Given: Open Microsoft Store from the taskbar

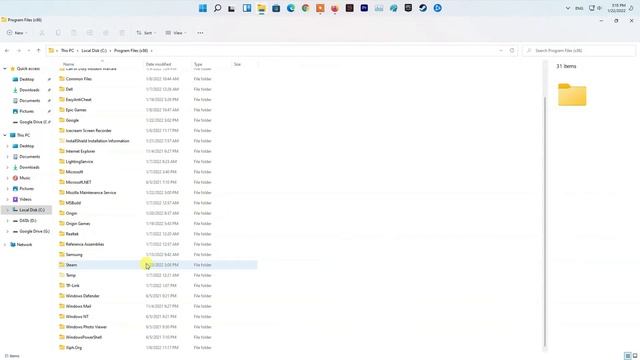Looking at the screenshot, I should (276, 8).
